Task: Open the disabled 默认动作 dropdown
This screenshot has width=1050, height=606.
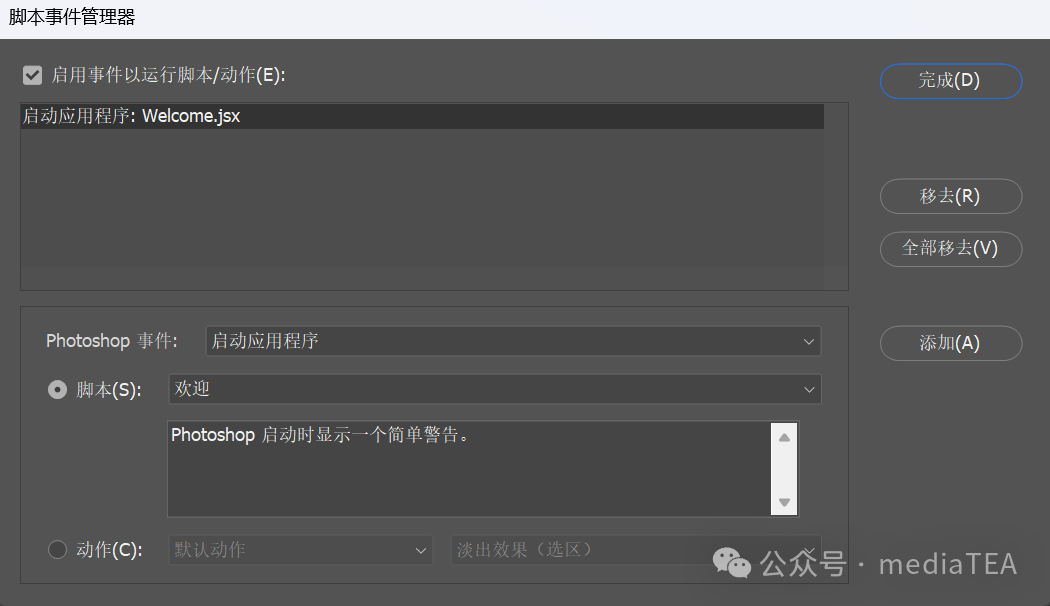Action: click(x=301, y=550)
